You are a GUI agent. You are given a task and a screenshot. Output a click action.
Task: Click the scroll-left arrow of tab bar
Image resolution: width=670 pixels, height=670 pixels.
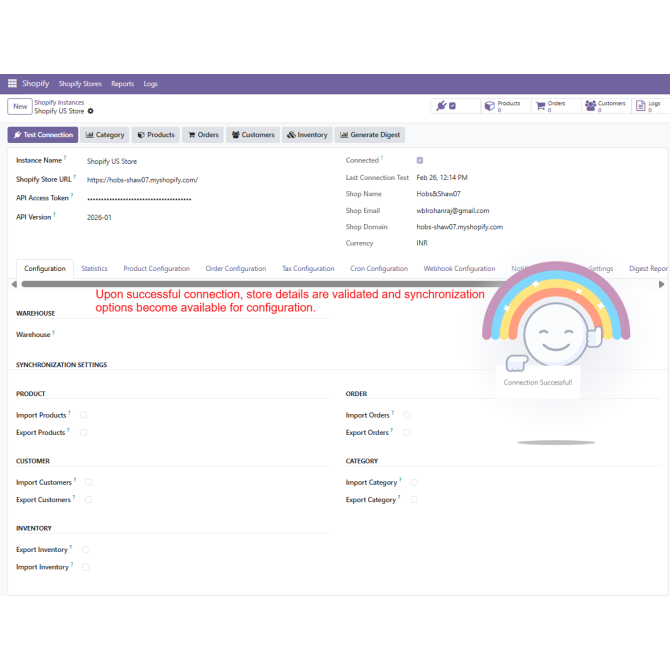coord(14,284)
